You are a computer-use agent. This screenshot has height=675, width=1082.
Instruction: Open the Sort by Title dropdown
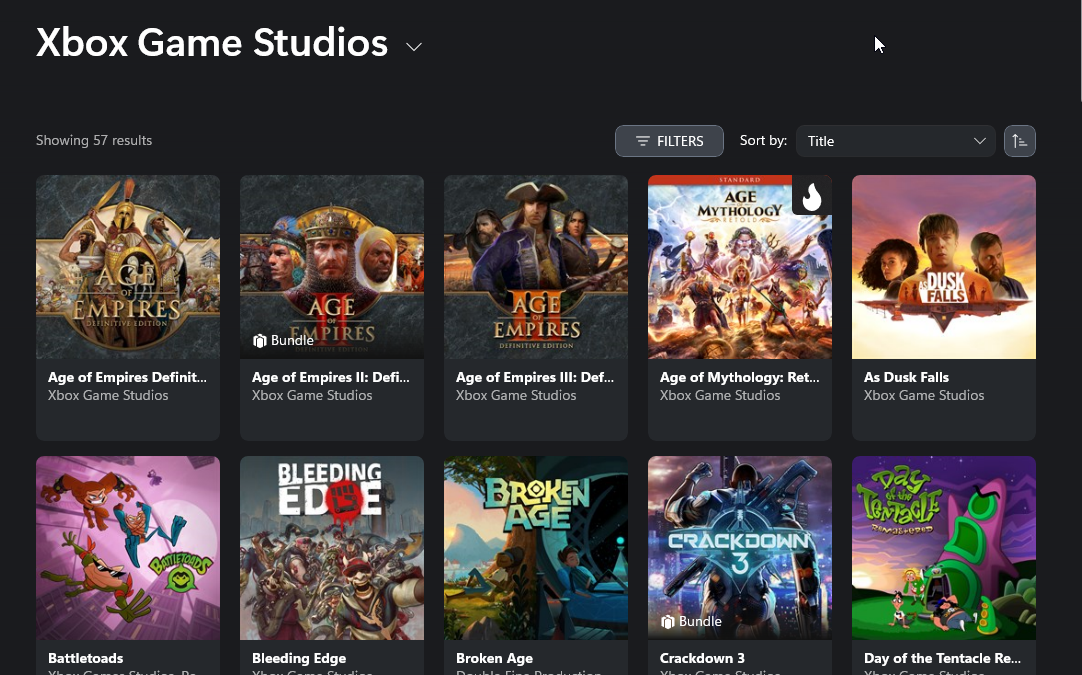tap(895, 141)
